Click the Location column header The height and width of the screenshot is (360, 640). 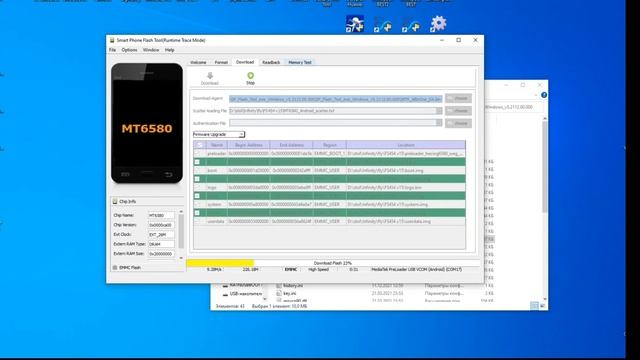(x=406, y=145)
